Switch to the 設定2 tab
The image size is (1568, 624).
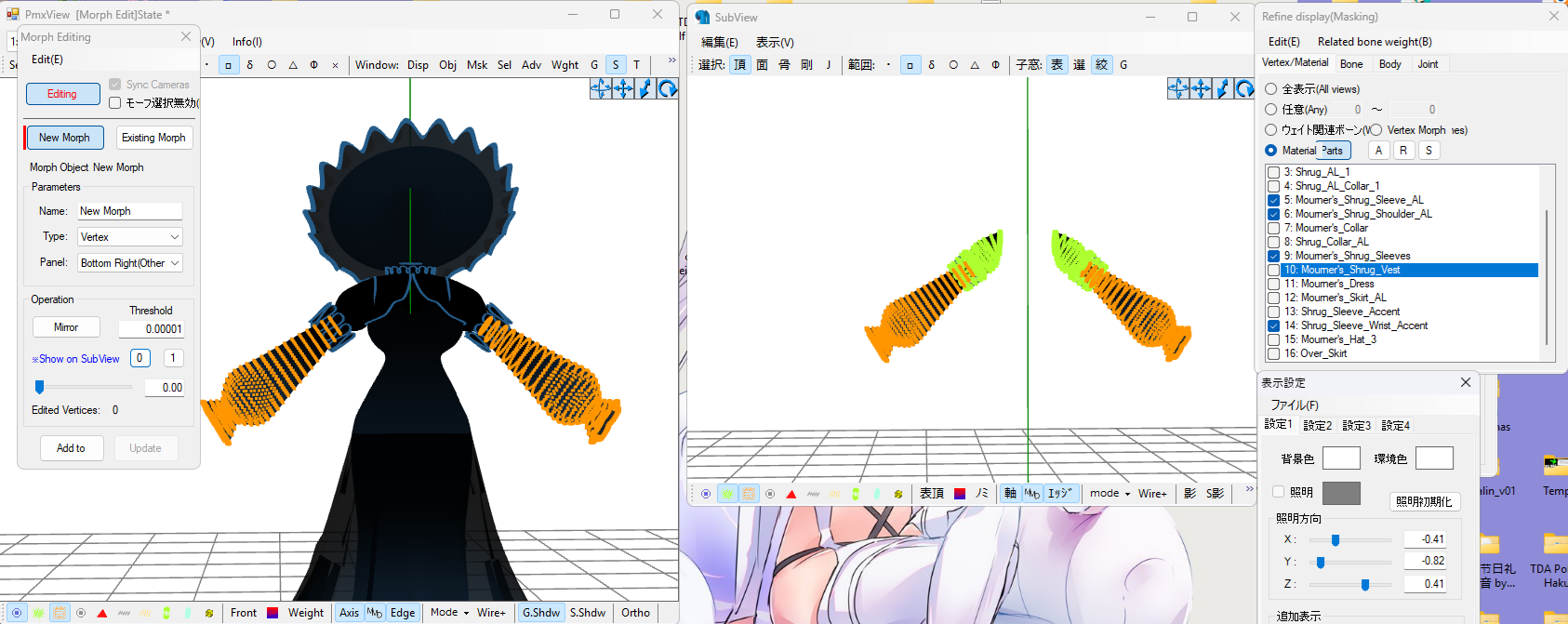[1318, 426]
